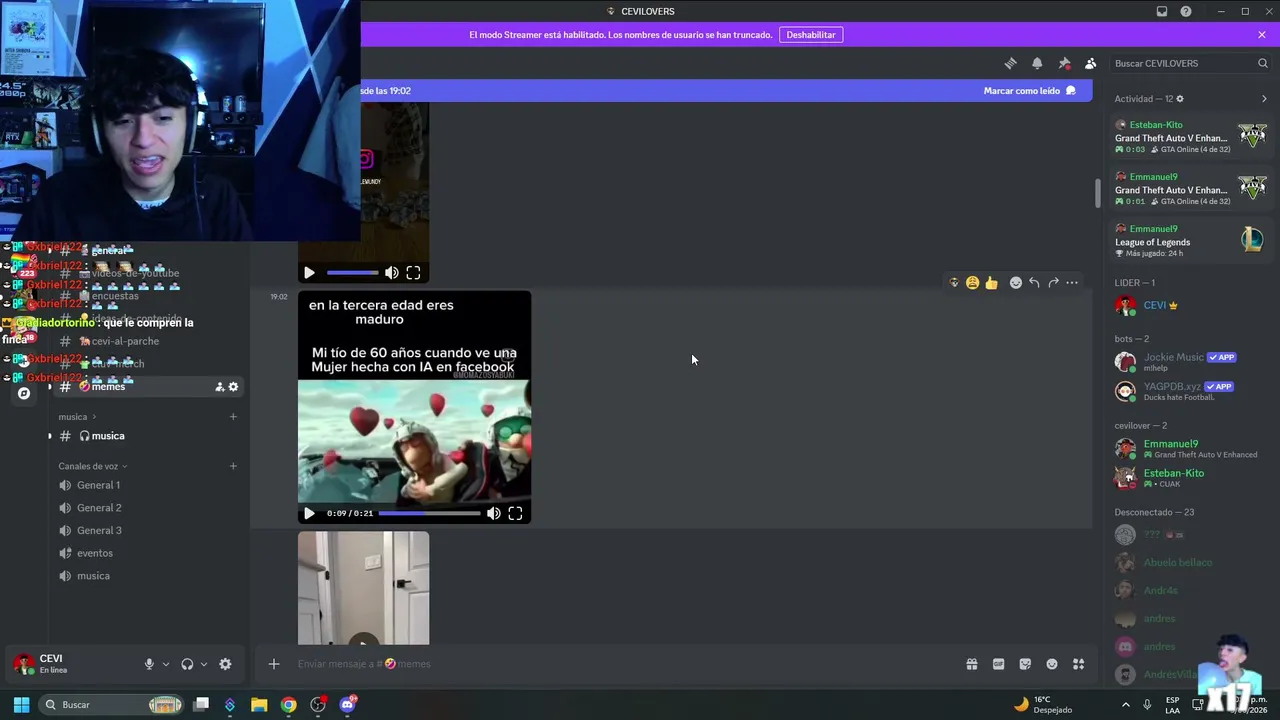Viewport: 1280px width, 720px height.
Task: Attach a file with plus button
Action: click(x=273, y=664)
